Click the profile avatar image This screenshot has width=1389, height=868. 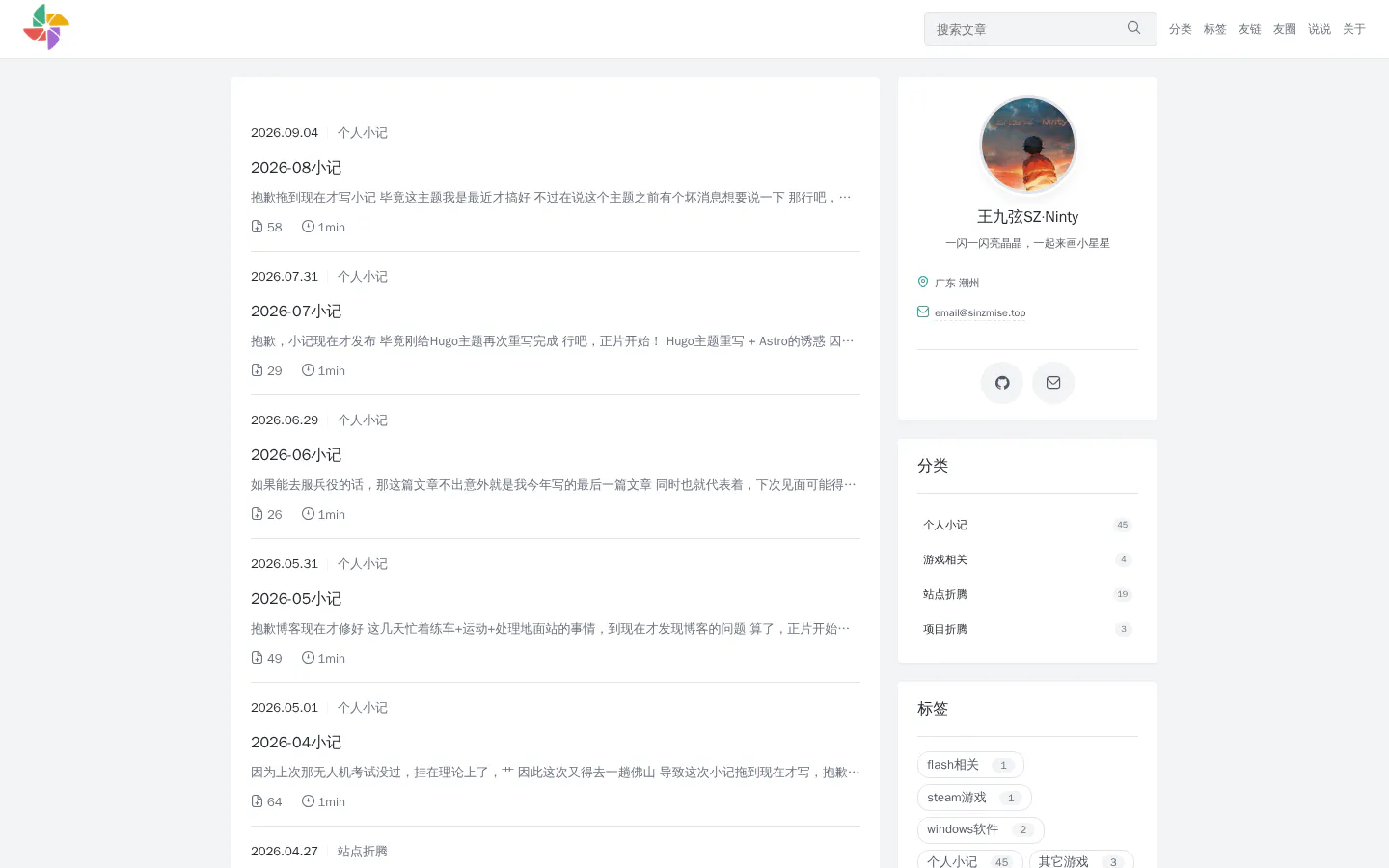1028,145
